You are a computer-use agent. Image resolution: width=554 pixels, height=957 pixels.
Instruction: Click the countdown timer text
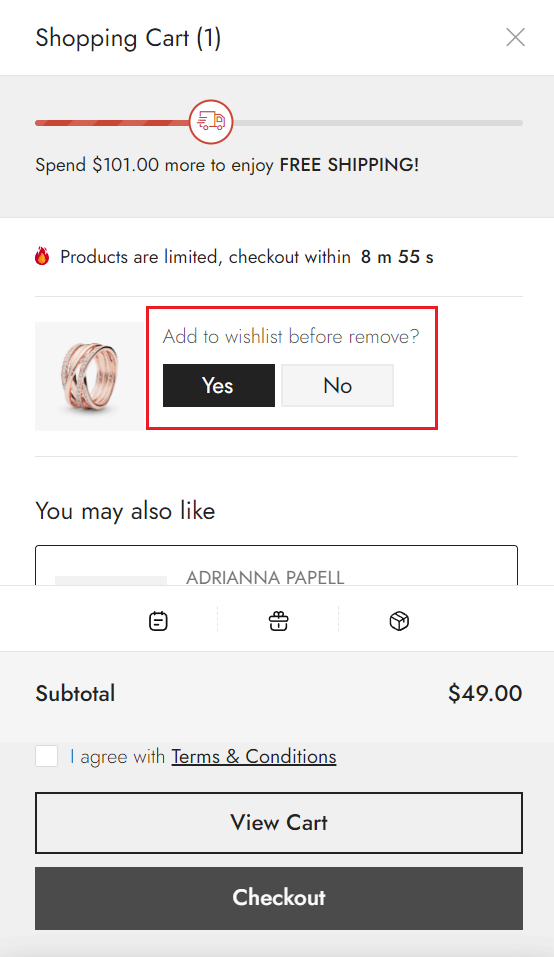pyautogui.click(x=397, y=257)
